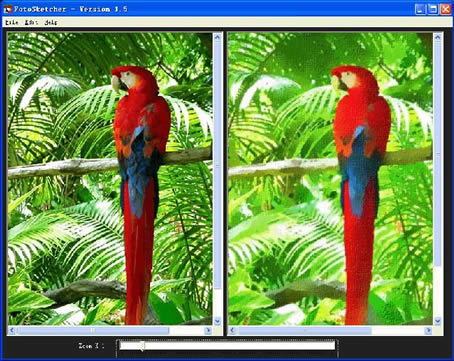Image resolution: width=454 pixels, height=361 pixels.
Task: Click the Zoom % label
Action: pyautogui.click(x=91, y=346)
